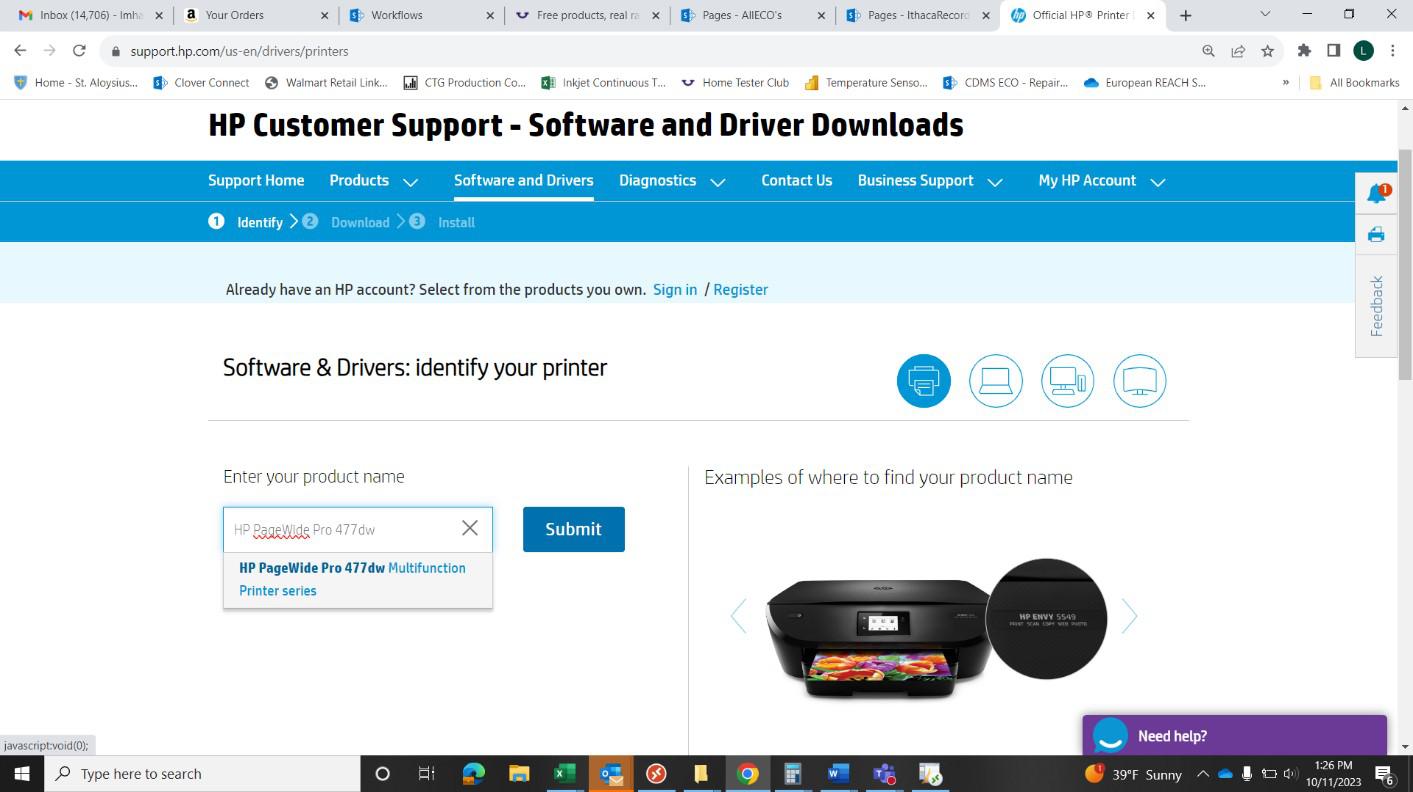
Task: Open the Windows notification center icon
Action: coord(1385,774)
